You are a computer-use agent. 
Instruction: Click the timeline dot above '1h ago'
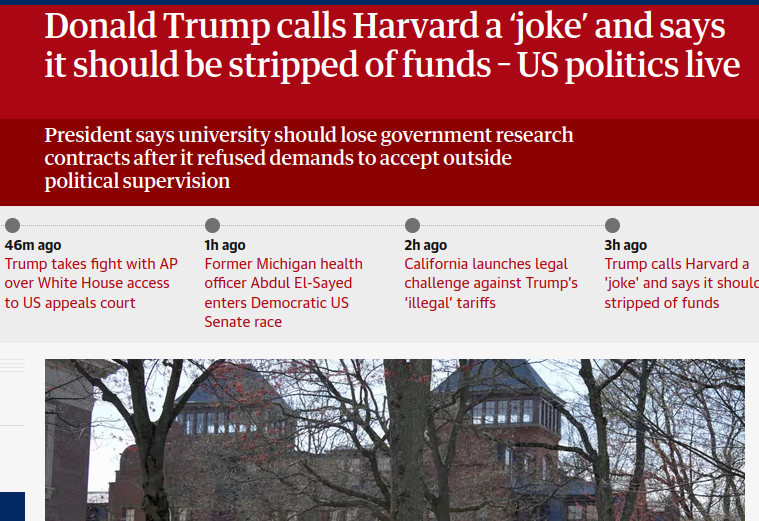point(213,225)
